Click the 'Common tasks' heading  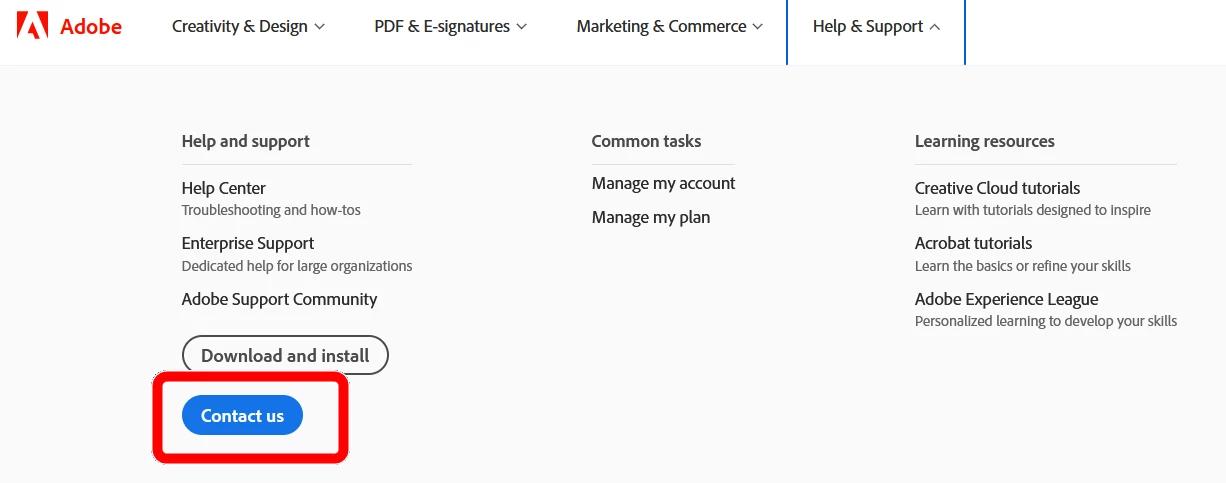(646, 141)
